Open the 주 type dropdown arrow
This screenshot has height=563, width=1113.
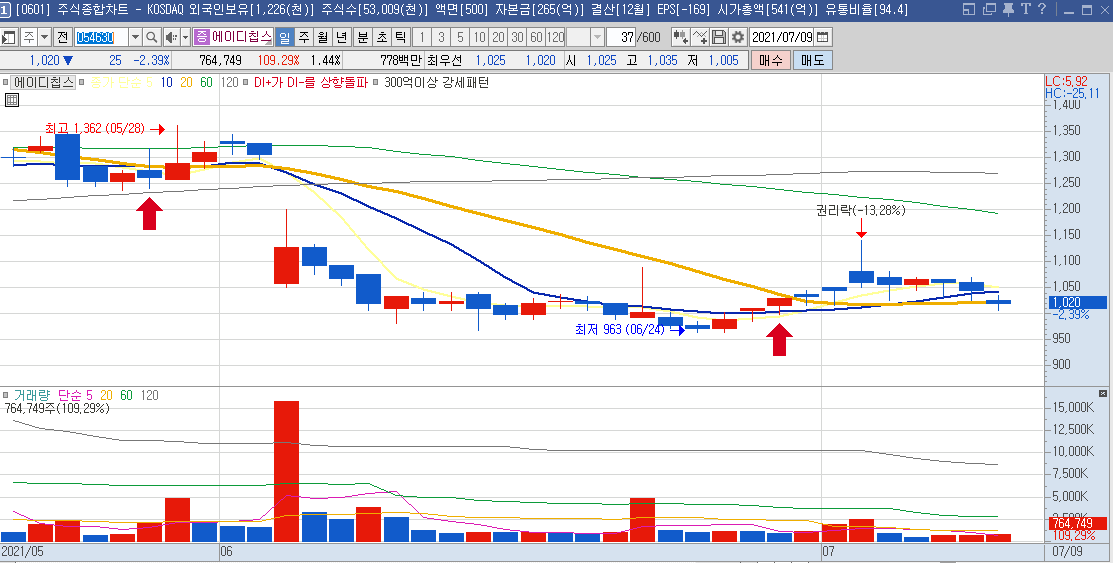point(45,37)
